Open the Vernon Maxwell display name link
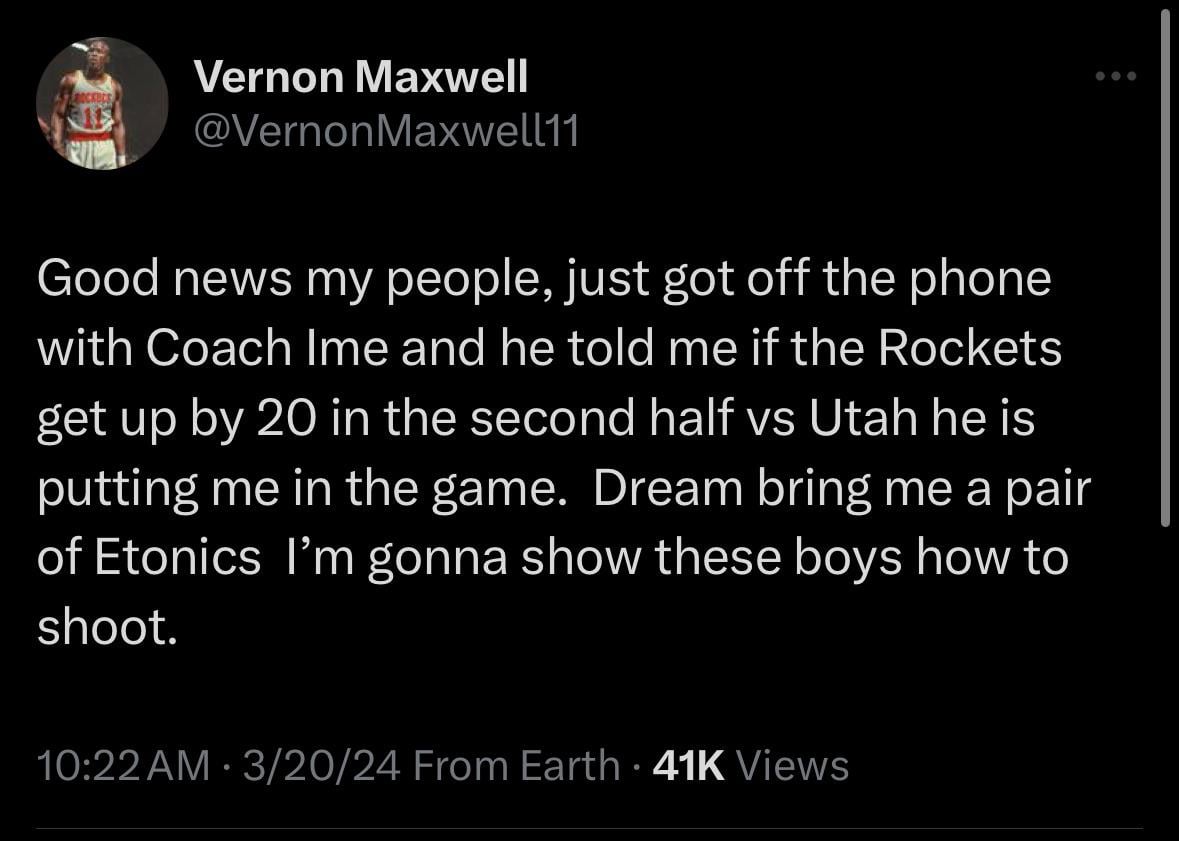The width and height of the screenshot is (1179, 841). click(359, 77)
